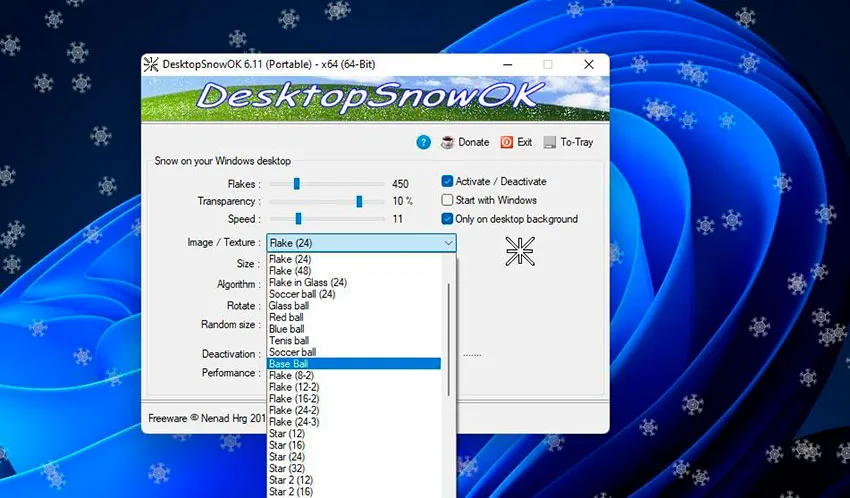Click the snowflake texture preview image
This screenshot has height=498, width=850.
pyautogui.click(x=520, y=251)
